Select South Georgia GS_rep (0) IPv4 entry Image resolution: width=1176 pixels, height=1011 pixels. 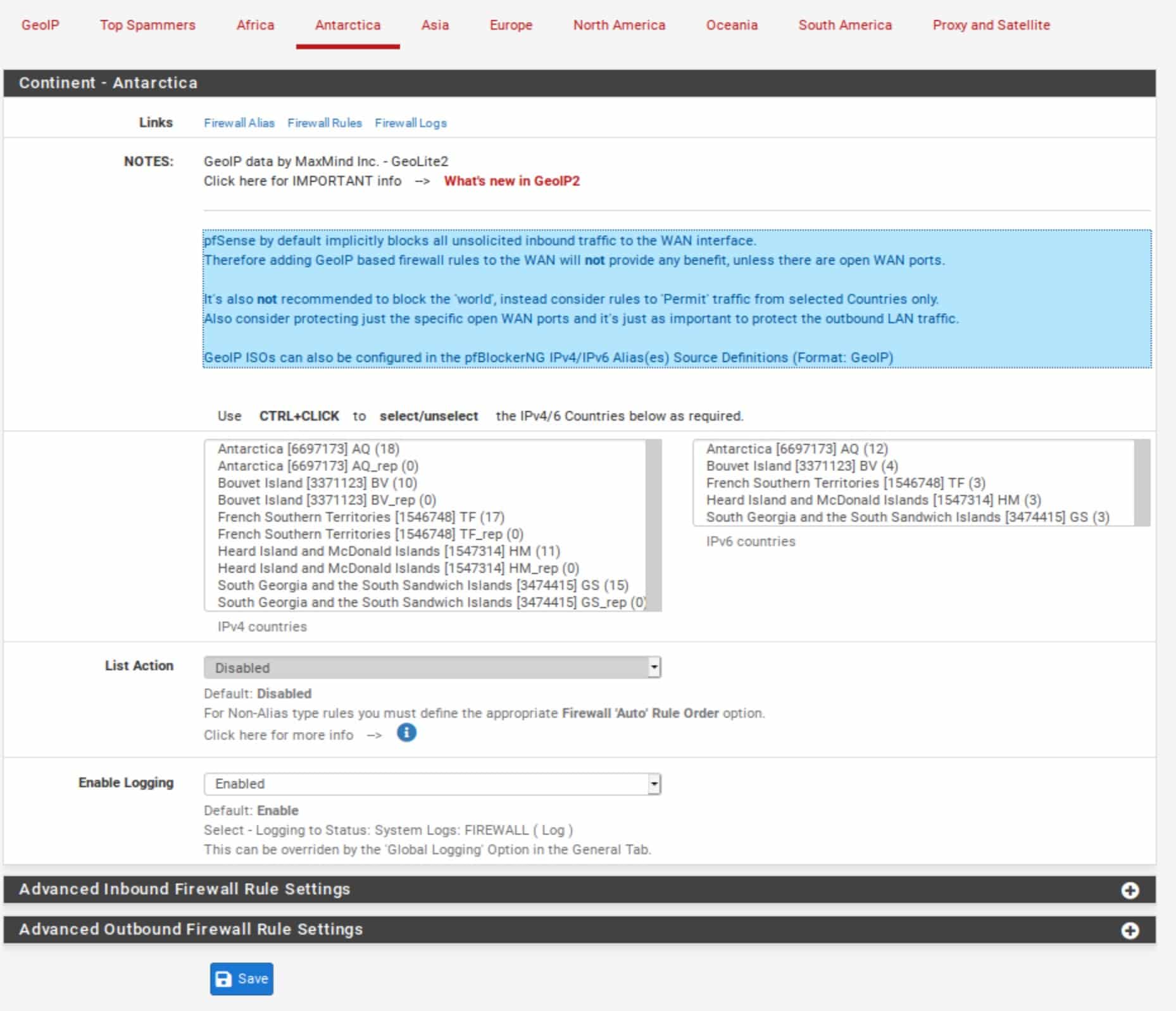point(425,602)
